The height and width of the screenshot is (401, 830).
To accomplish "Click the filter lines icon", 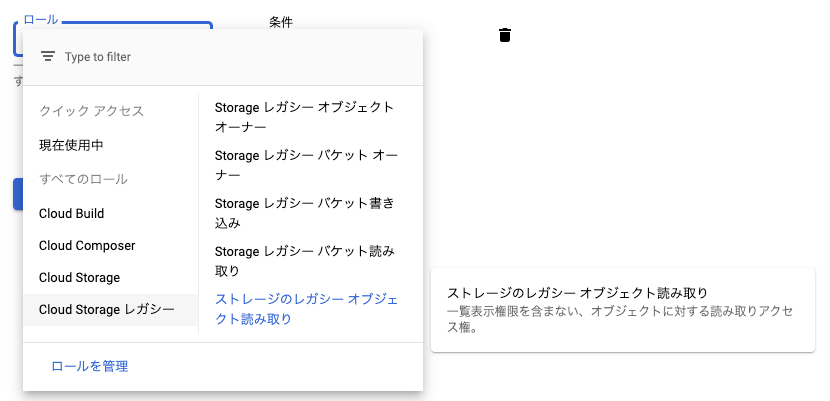I will [48, 57].
